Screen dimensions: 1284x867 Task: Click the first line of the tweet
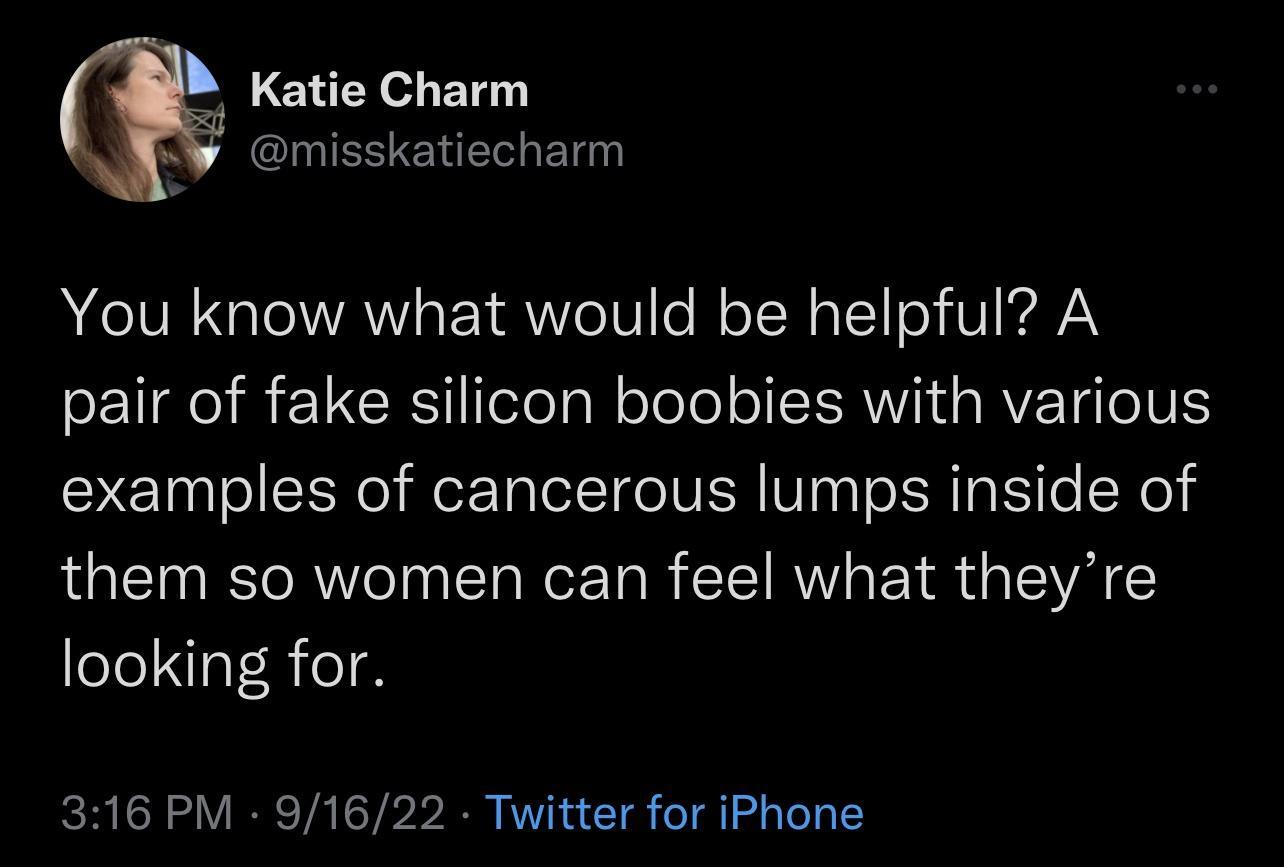(580, 312)
